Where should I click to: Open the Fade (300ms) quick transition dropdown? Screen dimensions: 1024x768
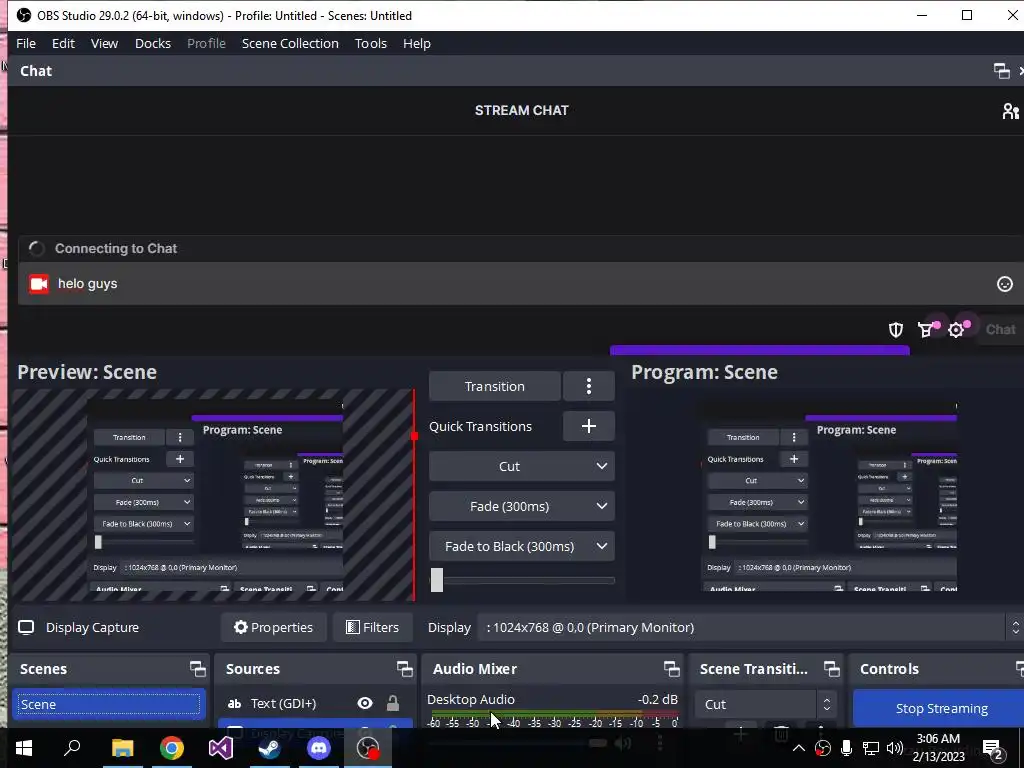pyautogui.click(x=521, y=506)
